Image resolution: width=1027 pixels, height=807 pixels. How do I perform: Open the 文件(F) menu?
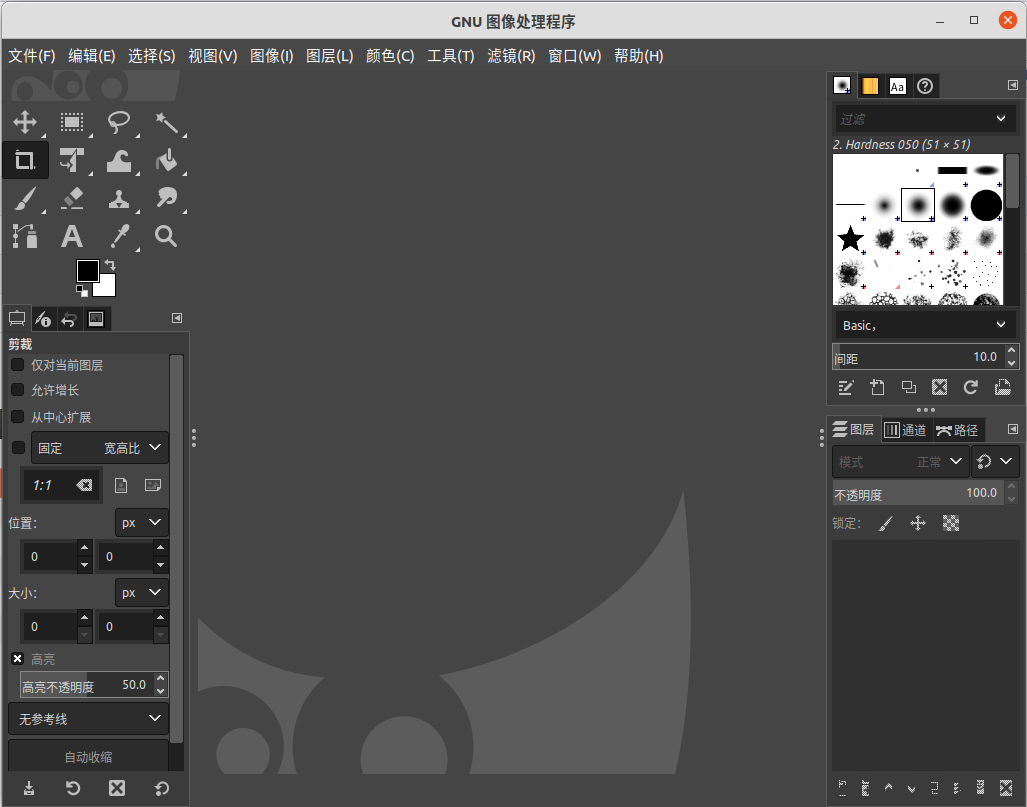[x=31, y=56]
